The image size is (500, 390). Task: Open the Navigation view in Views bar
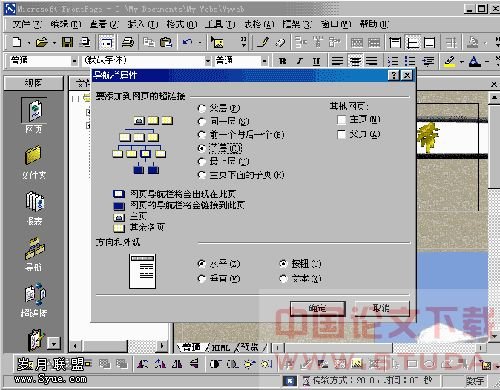coord(34,254)
